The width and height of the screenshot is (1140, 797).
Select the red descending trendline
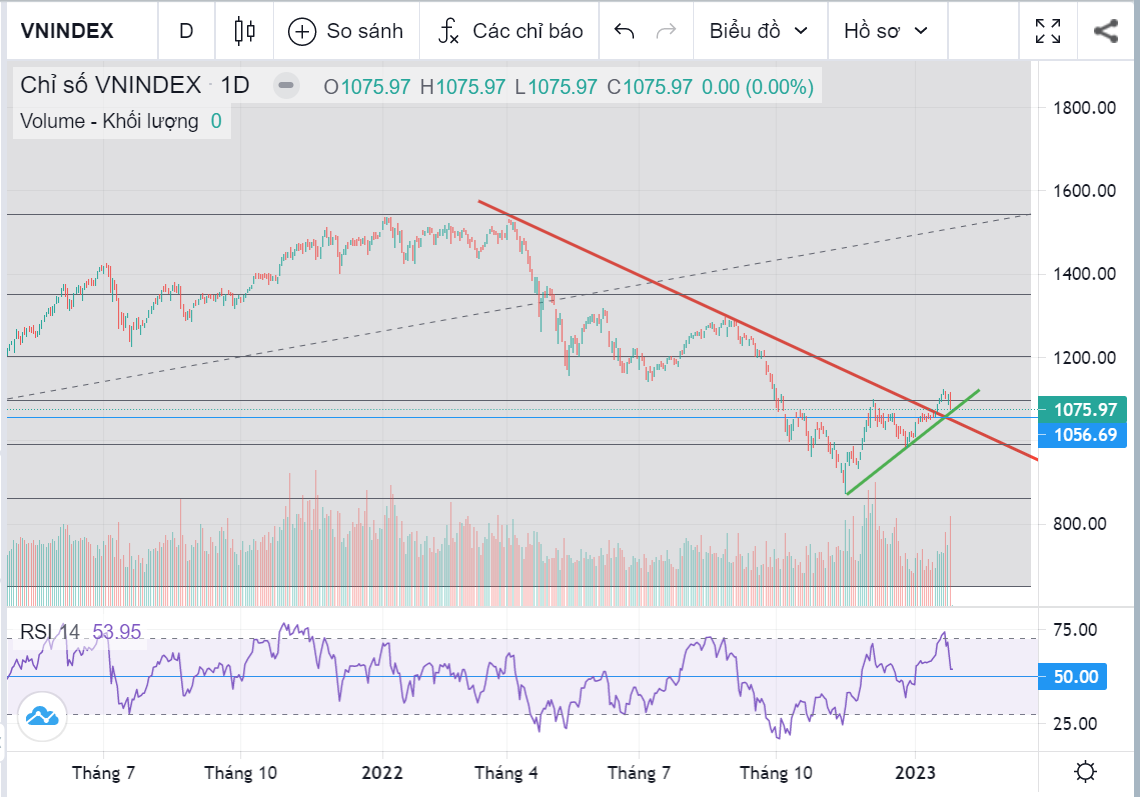tap(700, 305)
